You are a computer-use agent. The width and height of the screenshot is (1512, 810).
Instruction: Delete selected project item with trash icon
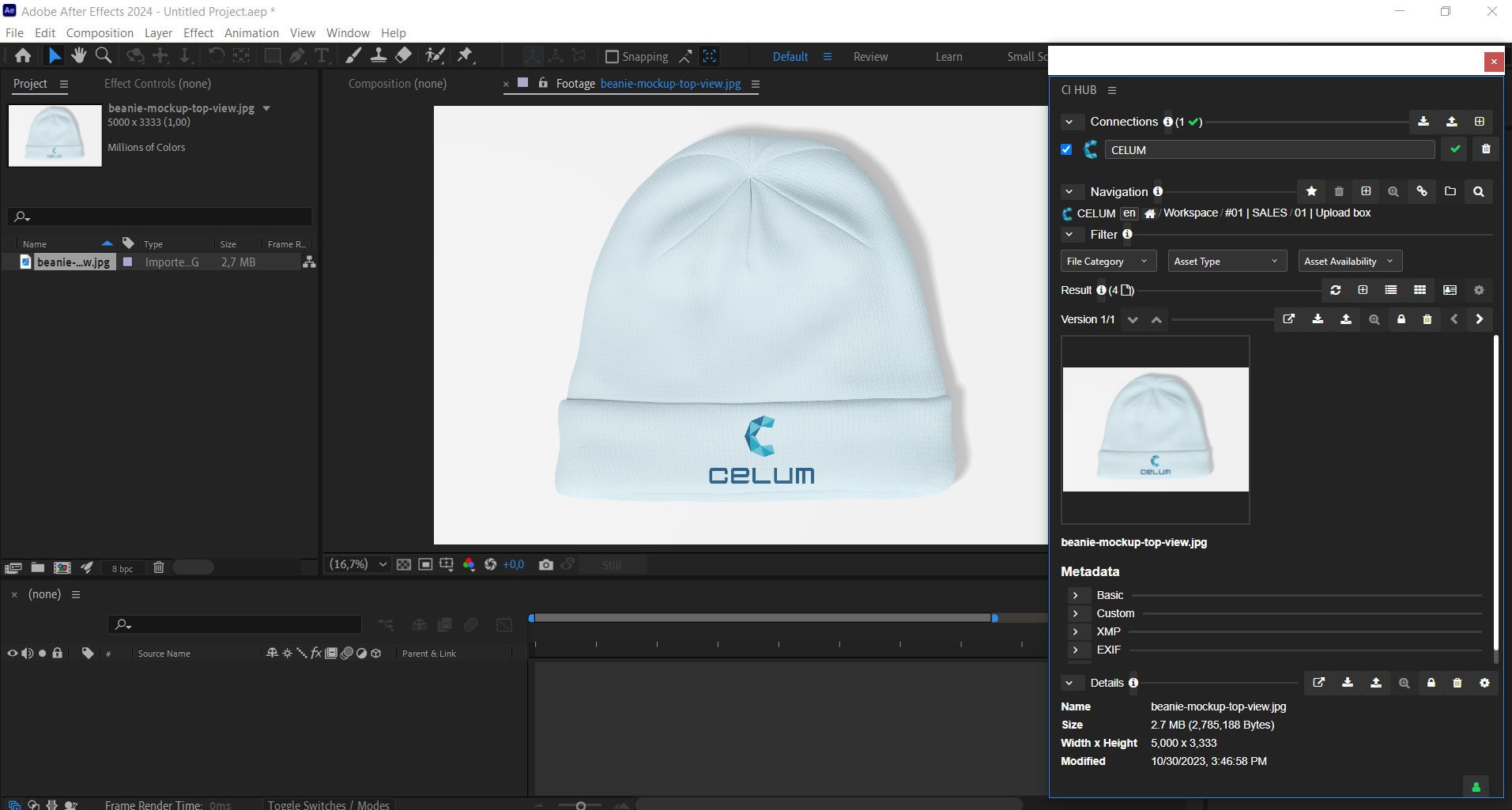pyautogui.click(x=158, y=567)
